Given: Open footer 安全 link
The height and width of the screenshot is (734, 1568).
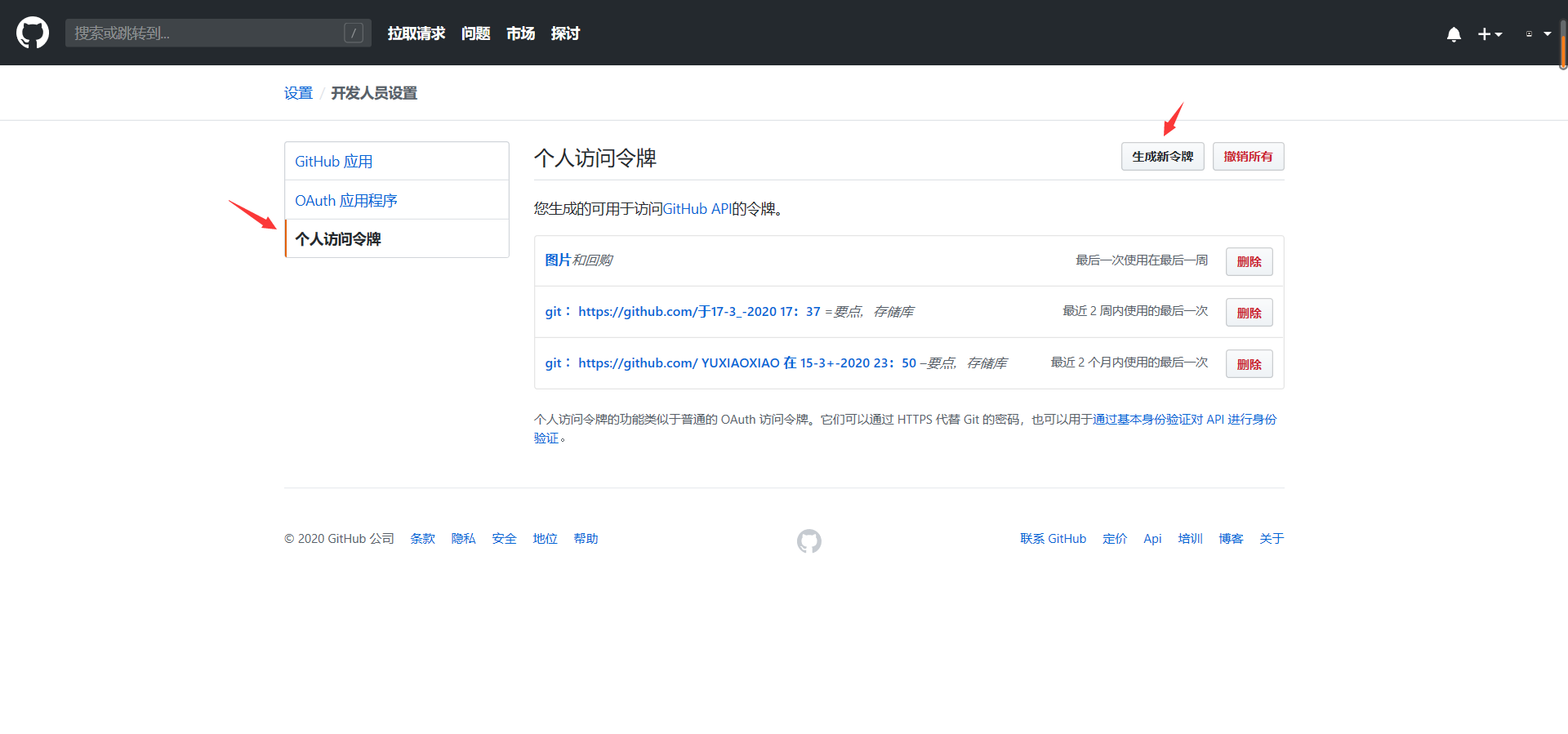Looking at the screenshot, I should pos(504,539).
